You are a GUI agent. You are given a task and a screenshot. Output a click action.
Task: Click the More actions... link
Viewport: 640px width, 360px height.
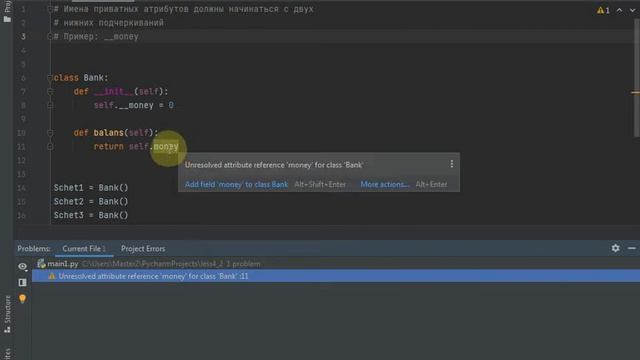click(384, 184)
